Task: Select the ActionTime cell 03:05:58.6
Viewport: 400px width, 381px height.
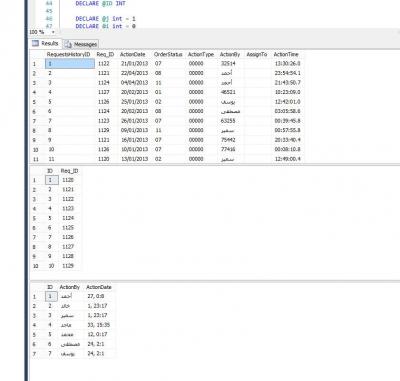Action: (x=287, y=111)
